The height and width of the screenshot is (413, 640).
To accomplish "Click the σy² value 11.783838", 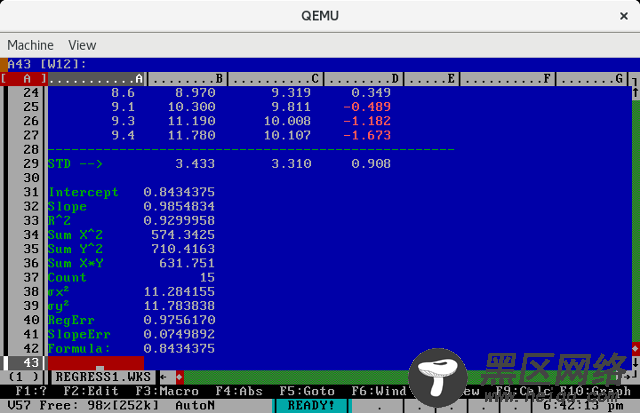I will point(179,306).
